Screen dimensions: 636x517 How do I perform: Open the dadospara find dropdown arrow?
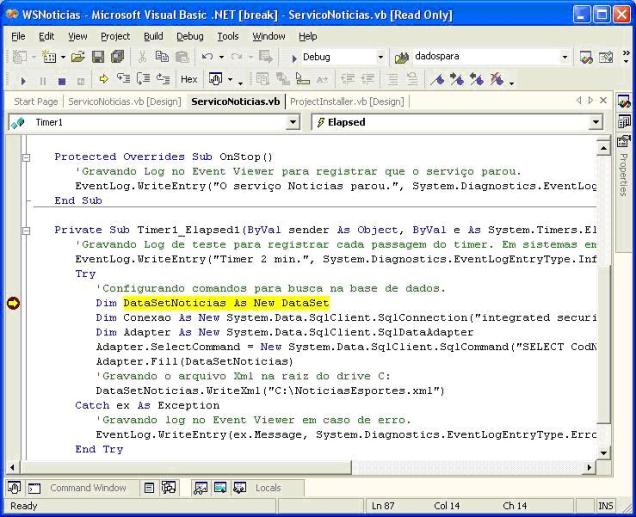click(564, 57)
